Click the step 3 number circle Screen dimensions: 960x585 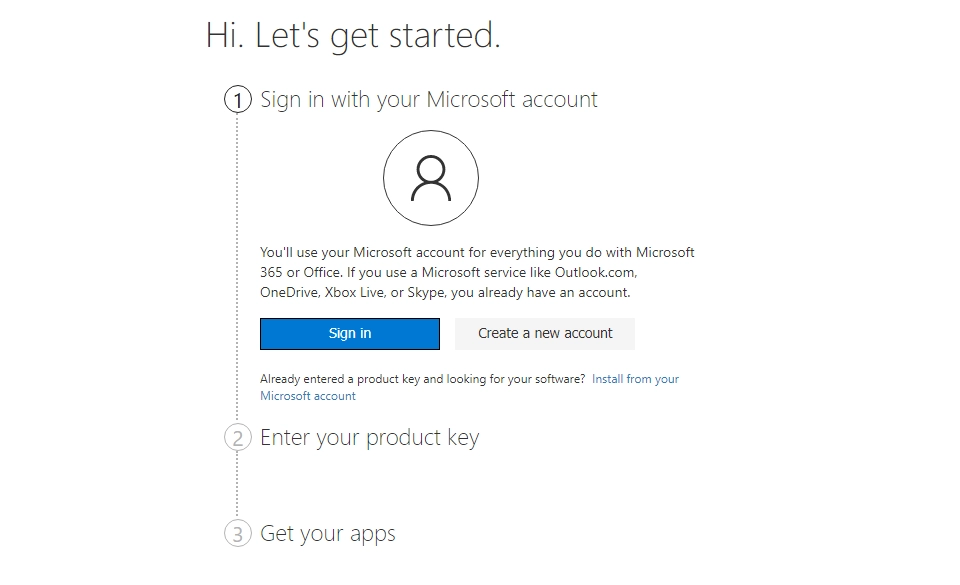coord(237,534)
